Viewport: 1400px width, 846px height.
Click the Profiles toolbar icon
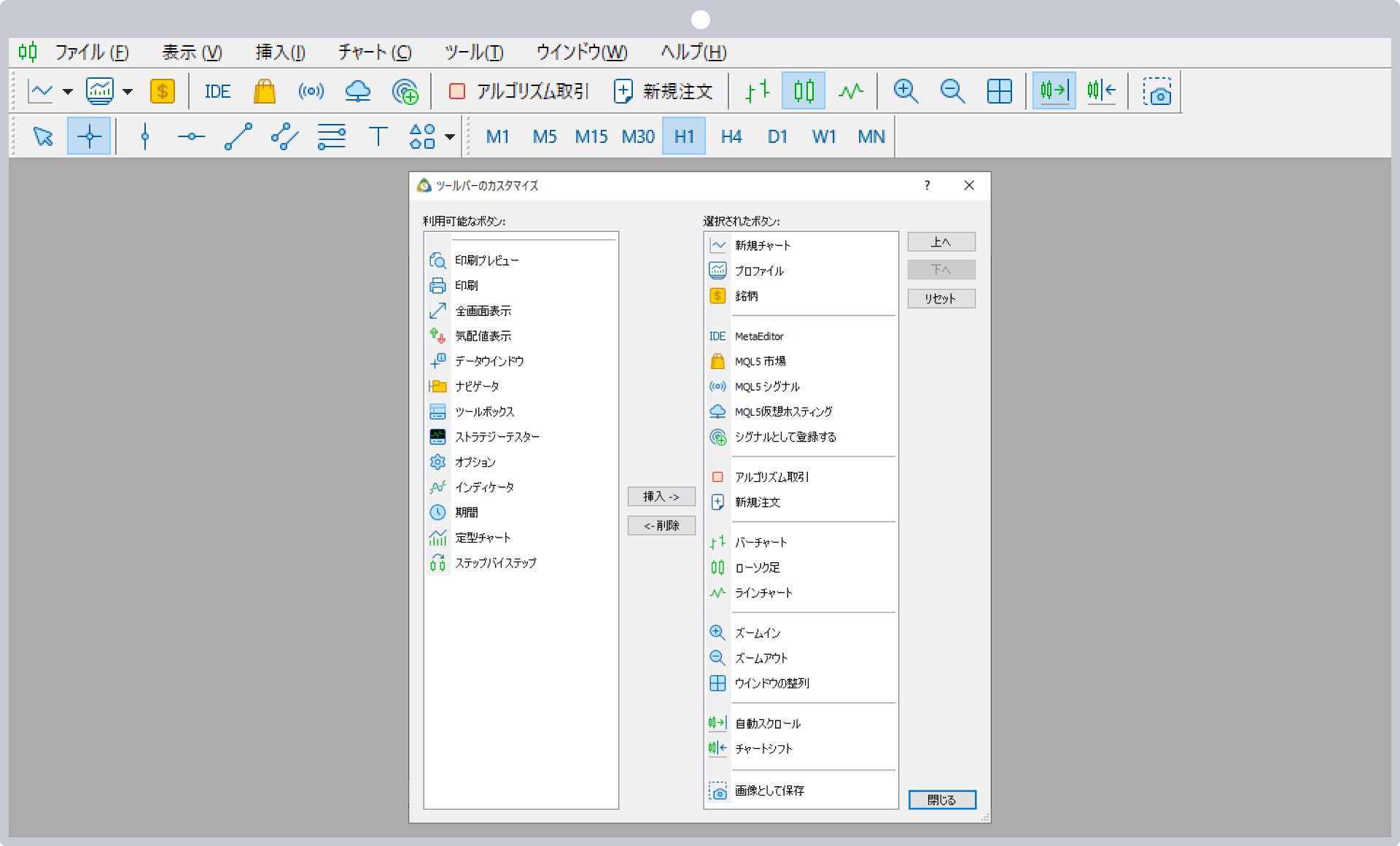[x=100, y=91]
